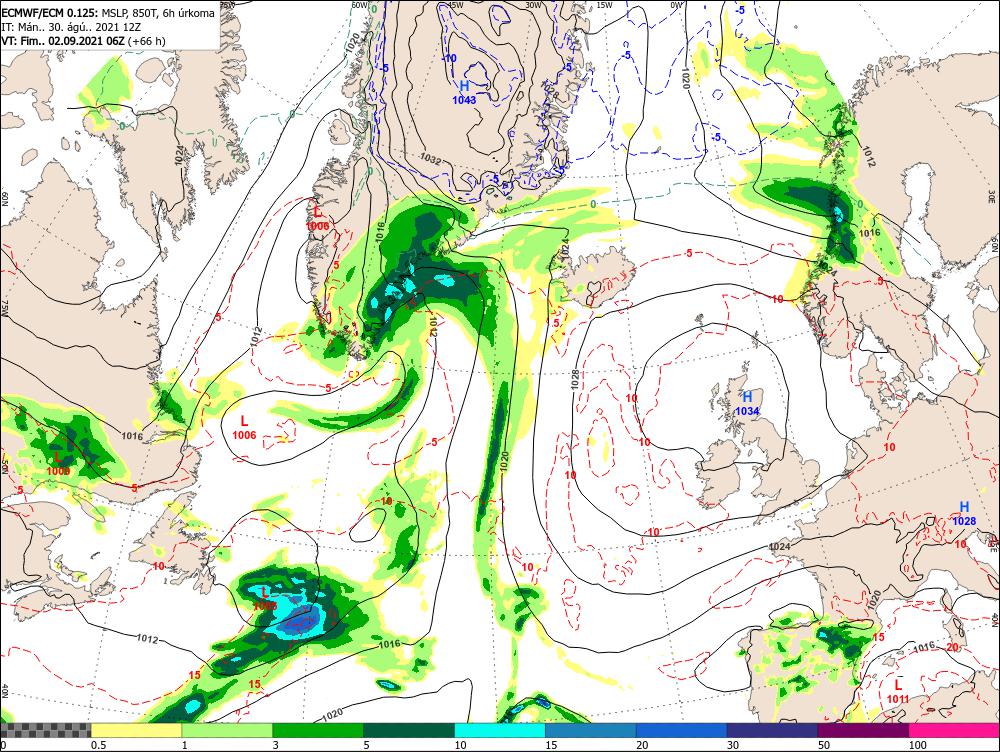Click the grey checkered 0–0.5 legend swatch
This screenshot has width=1000, height=752.
[46, 730]
